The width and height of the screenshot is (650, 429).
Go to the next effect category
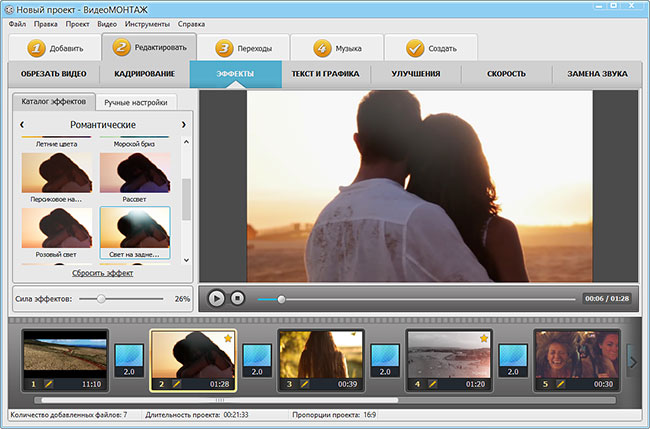click(x=183, y=125)
